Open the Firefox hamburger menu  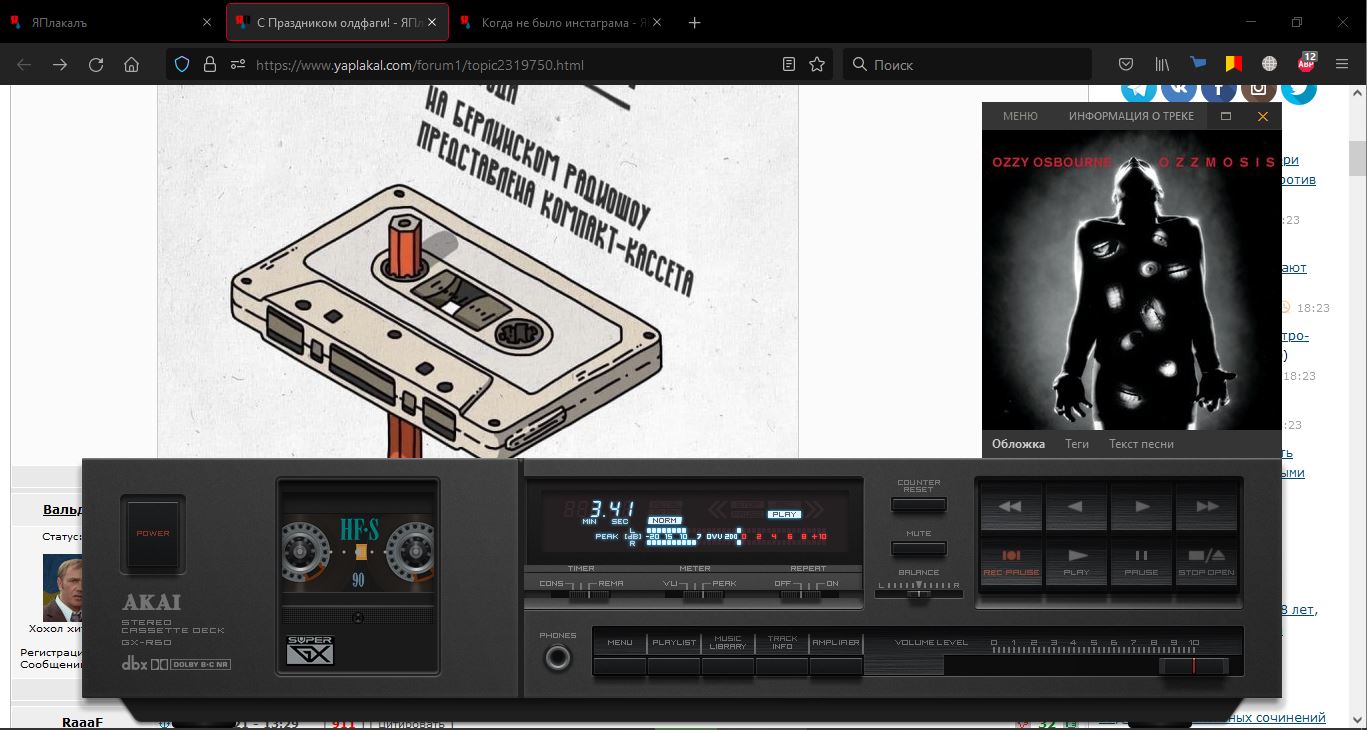[x=1342, y=64]
